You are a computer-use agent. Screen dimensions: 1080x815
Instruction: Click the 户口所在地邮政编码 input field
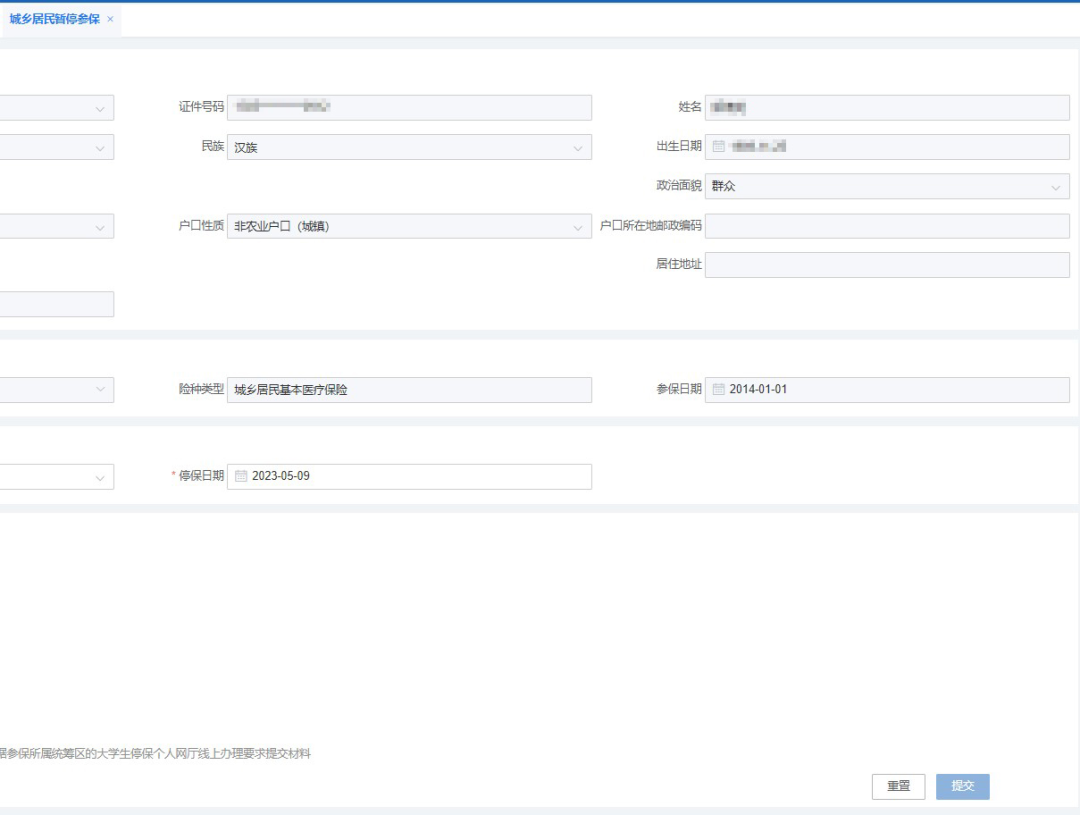pyautogui.click(x=887, y=226)
